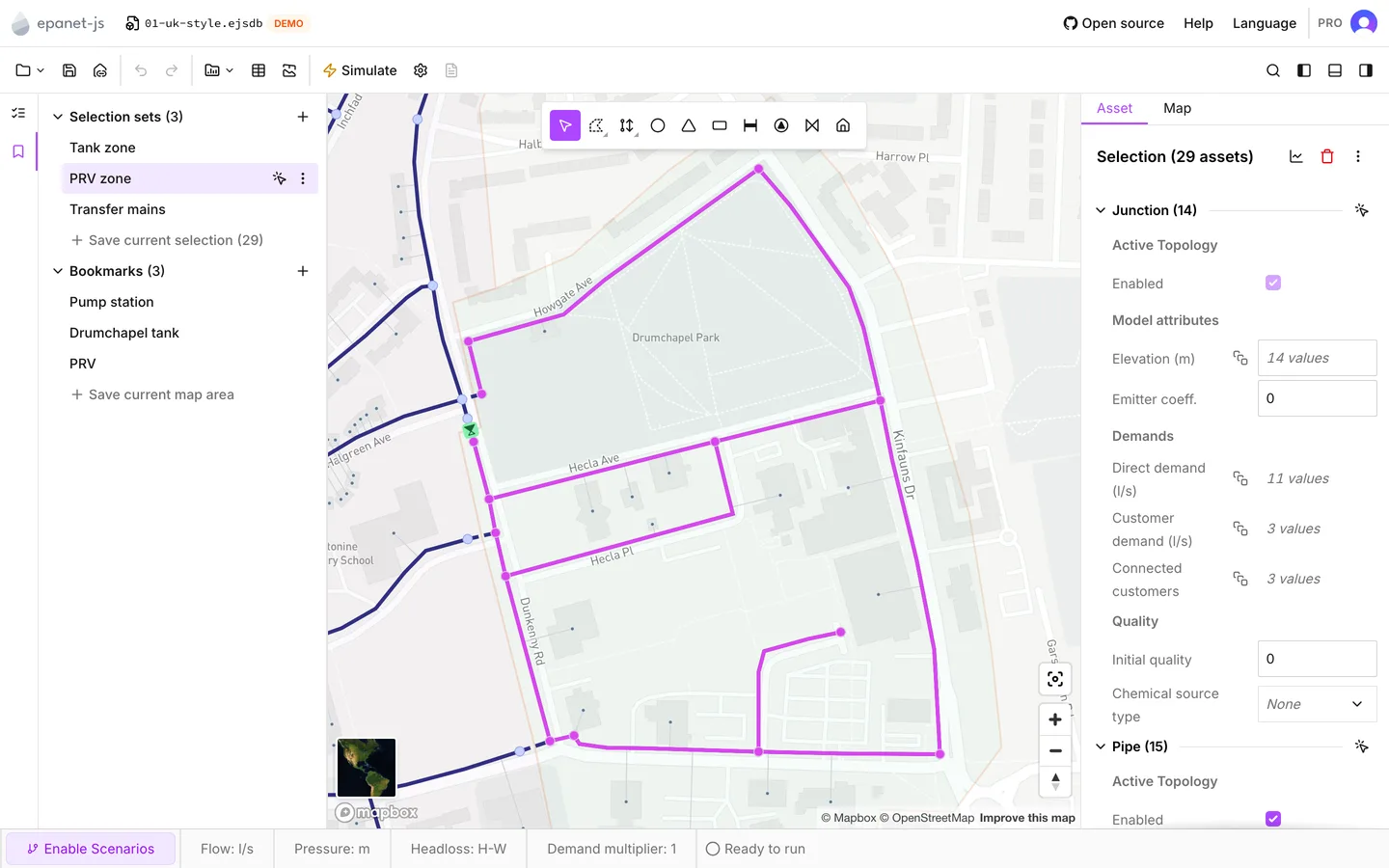Toggle the bottom panel visibility
The image size is (1389, 868).
coord(1335,70)
